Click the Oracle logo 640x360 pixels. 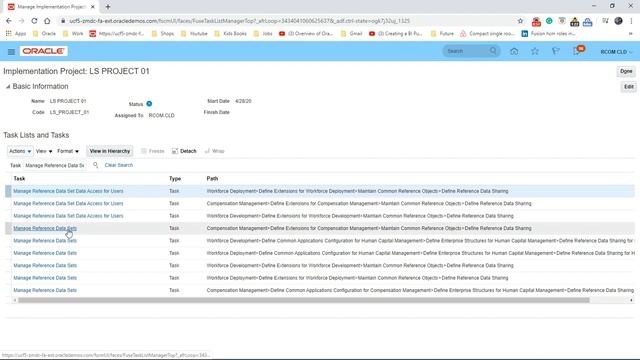coord(44,51)
